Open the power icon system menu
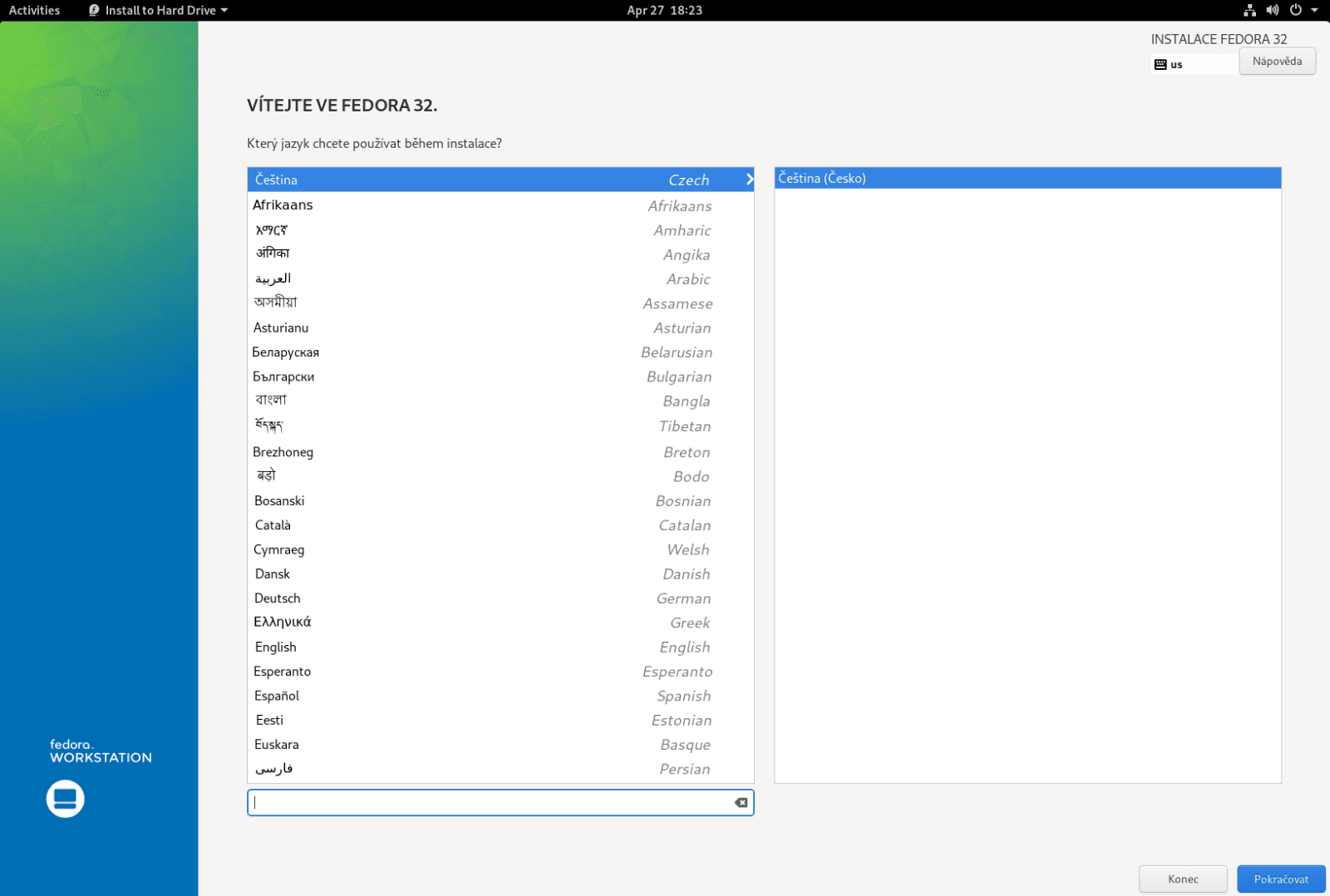1330x896 pixels. pos(1296,10)
